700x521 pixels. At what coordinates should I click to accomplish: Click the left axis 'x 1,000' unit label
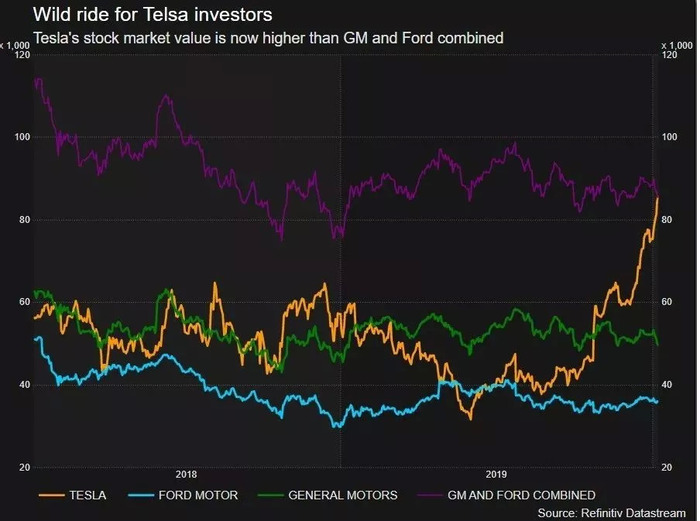[15, 46]
